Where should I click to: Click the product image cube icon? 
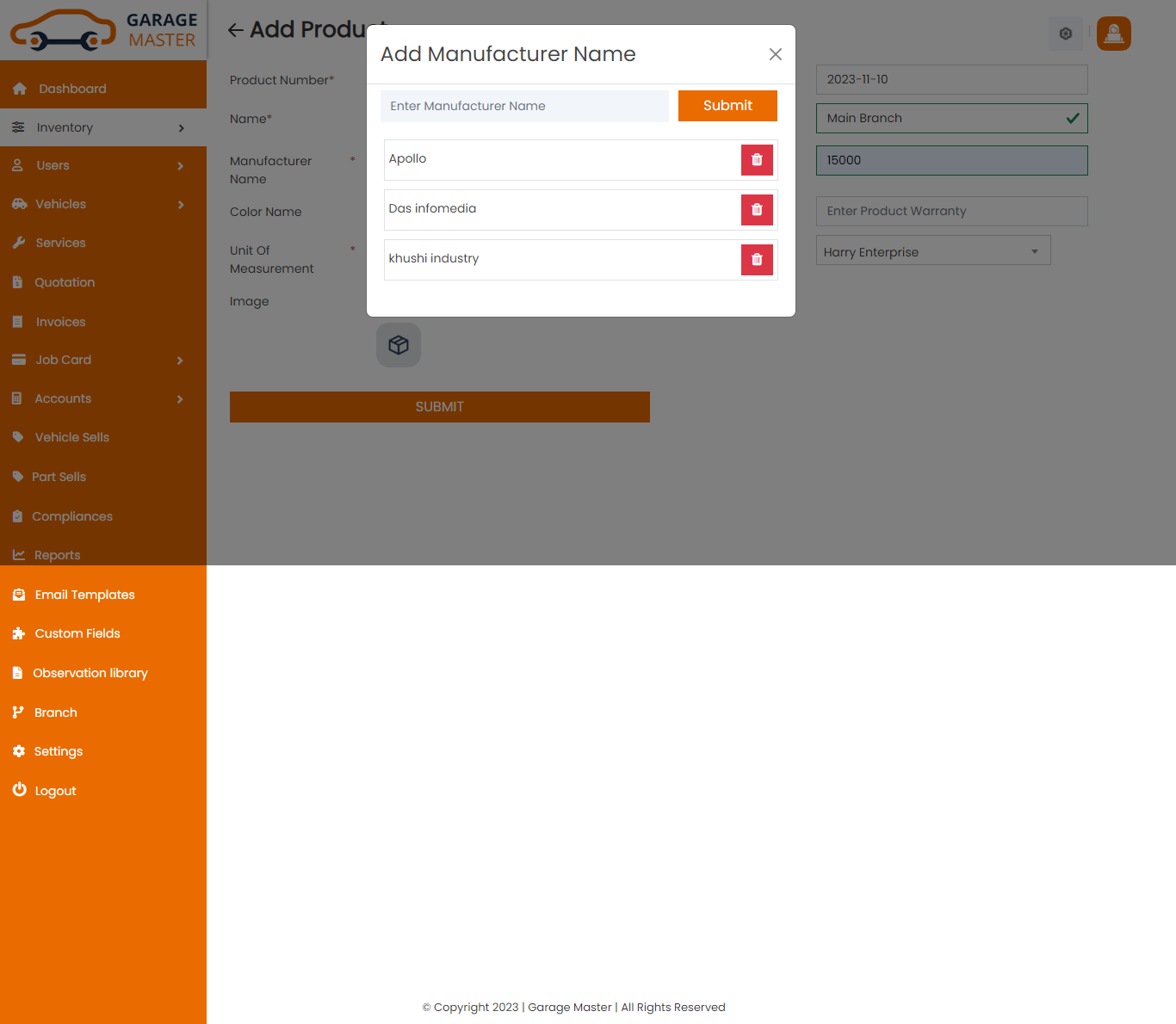click(x=399, y=345)
